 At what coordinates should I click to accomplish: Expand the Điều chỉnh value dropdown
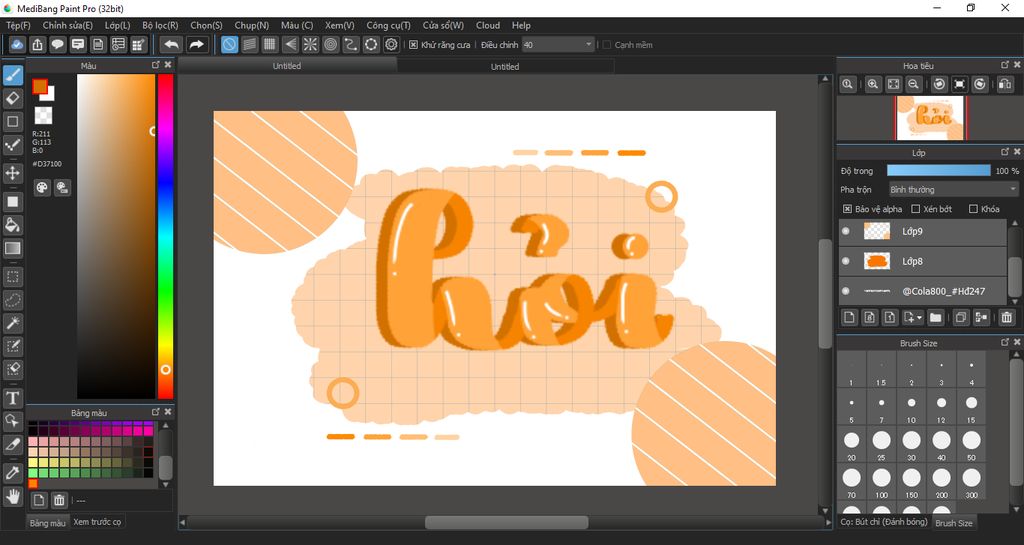point(588,45)
